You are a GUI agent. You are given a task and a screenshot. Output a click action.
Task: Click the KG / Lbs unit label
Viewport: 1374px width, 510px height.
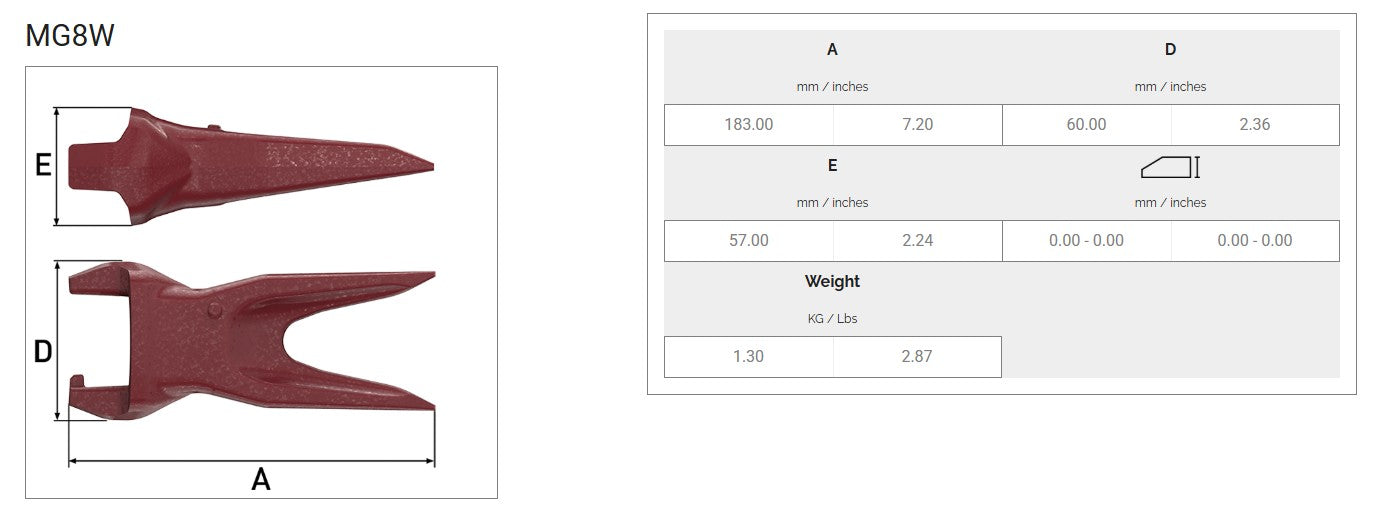pos(832,319)
